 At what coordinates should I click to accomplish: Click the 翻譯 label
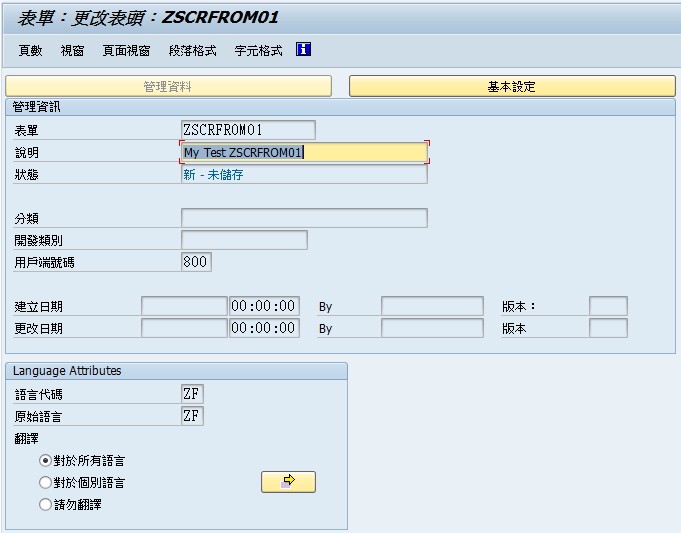26,439
